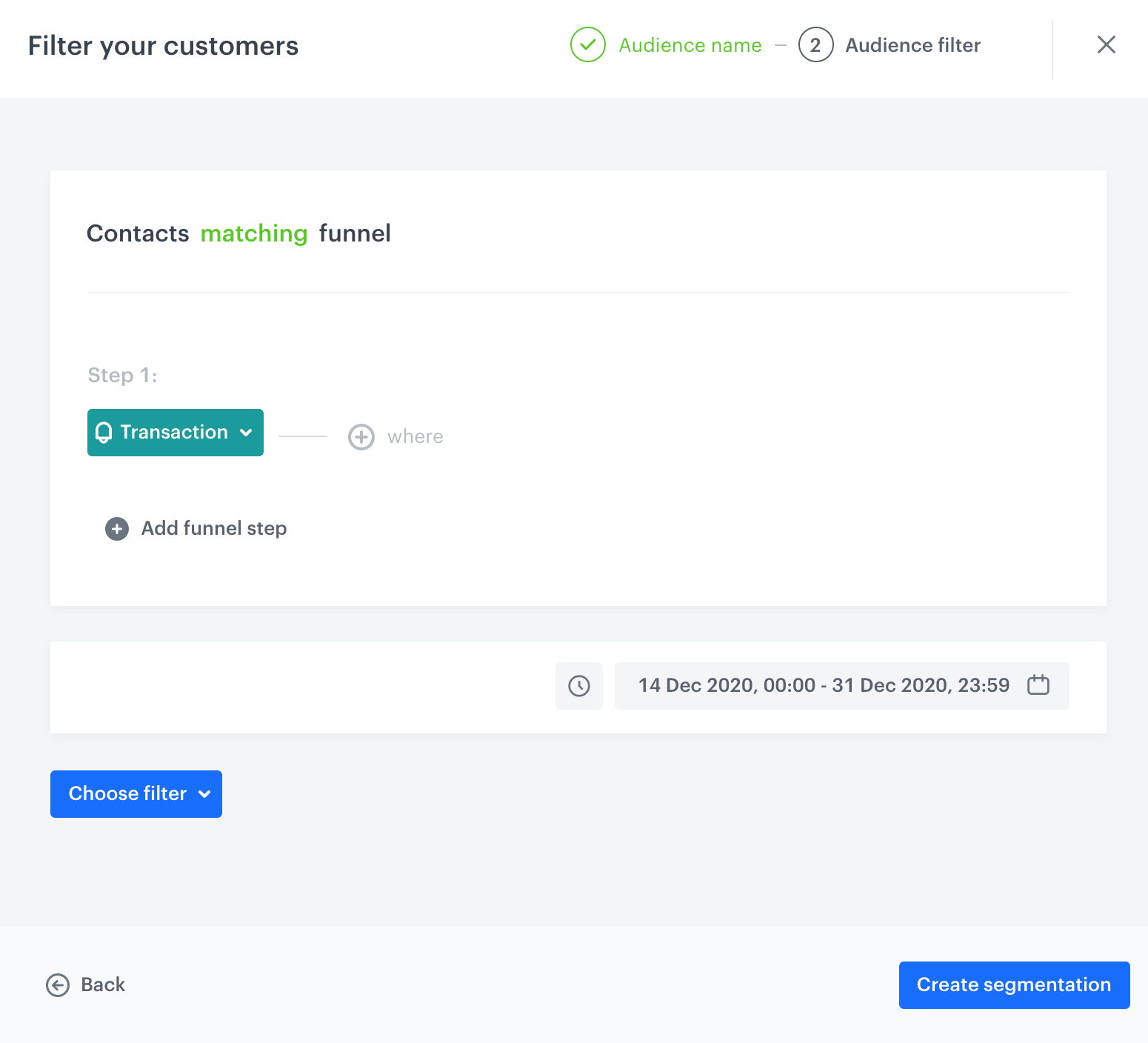Click the Back text link
Screen dimensions: 1148x1043
[x=103, y=985]
